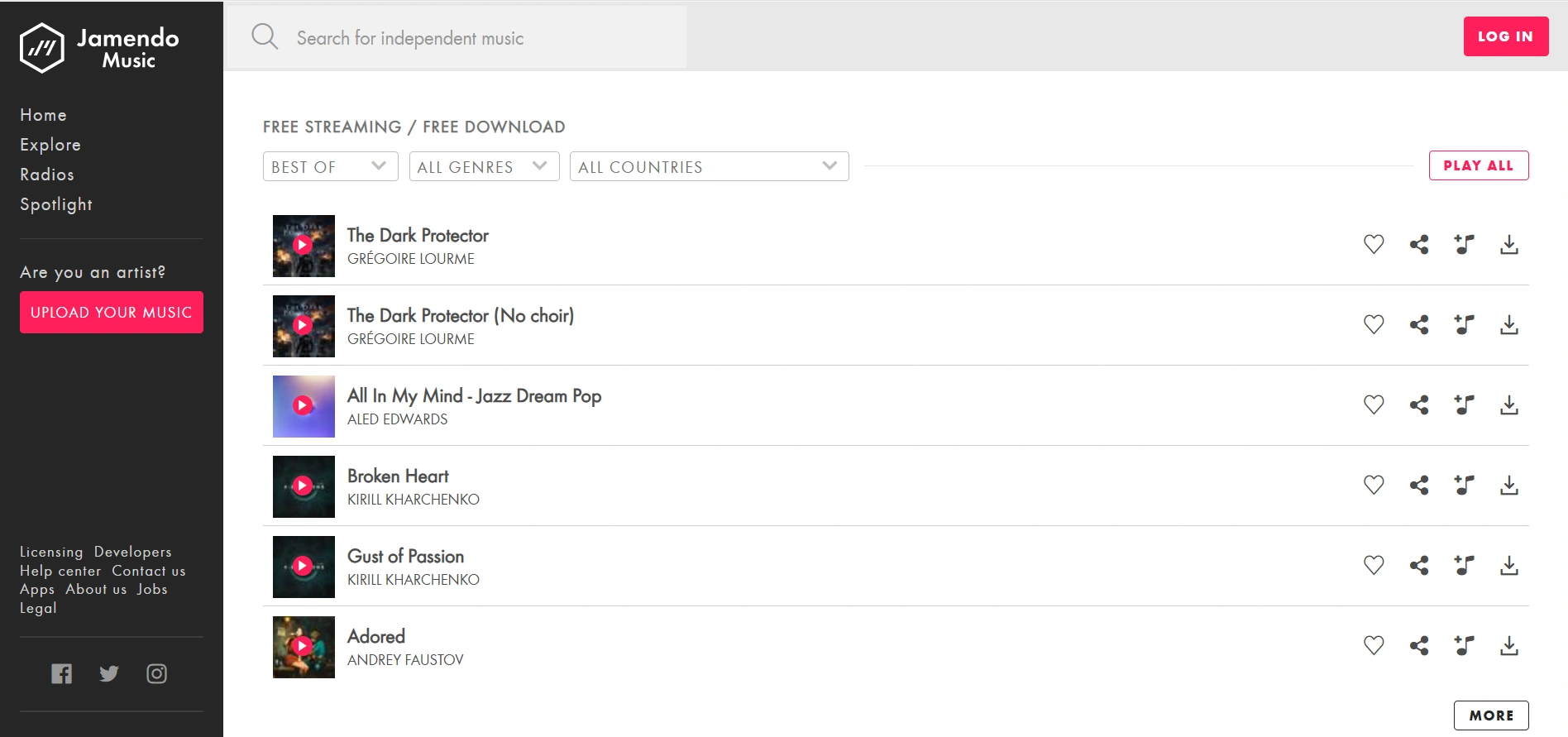The width and height of the screenshot is (1568, 737).
Task: Open the ALL GENRES dropdown
Action: coord(484,166)
